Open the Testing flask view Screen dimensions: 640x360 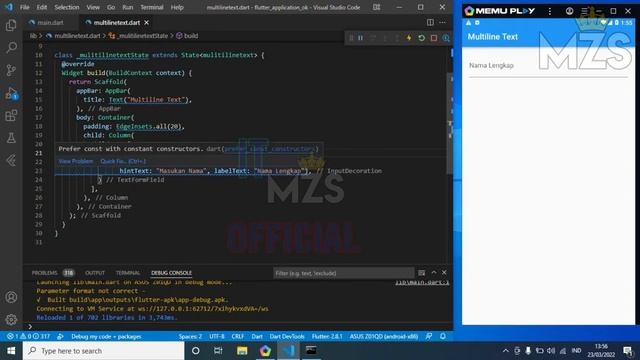pyautogui.click(x=11, y=138)
